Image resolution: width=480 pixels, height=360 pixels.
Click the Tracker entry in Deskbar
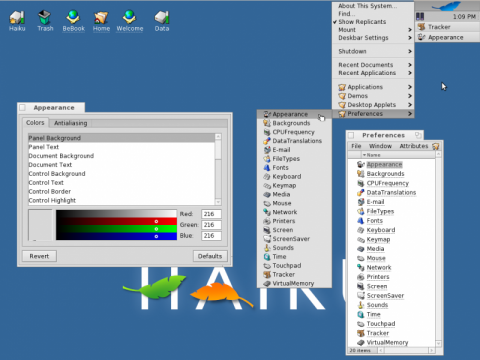pyautogui.click(x=447, y=27)
